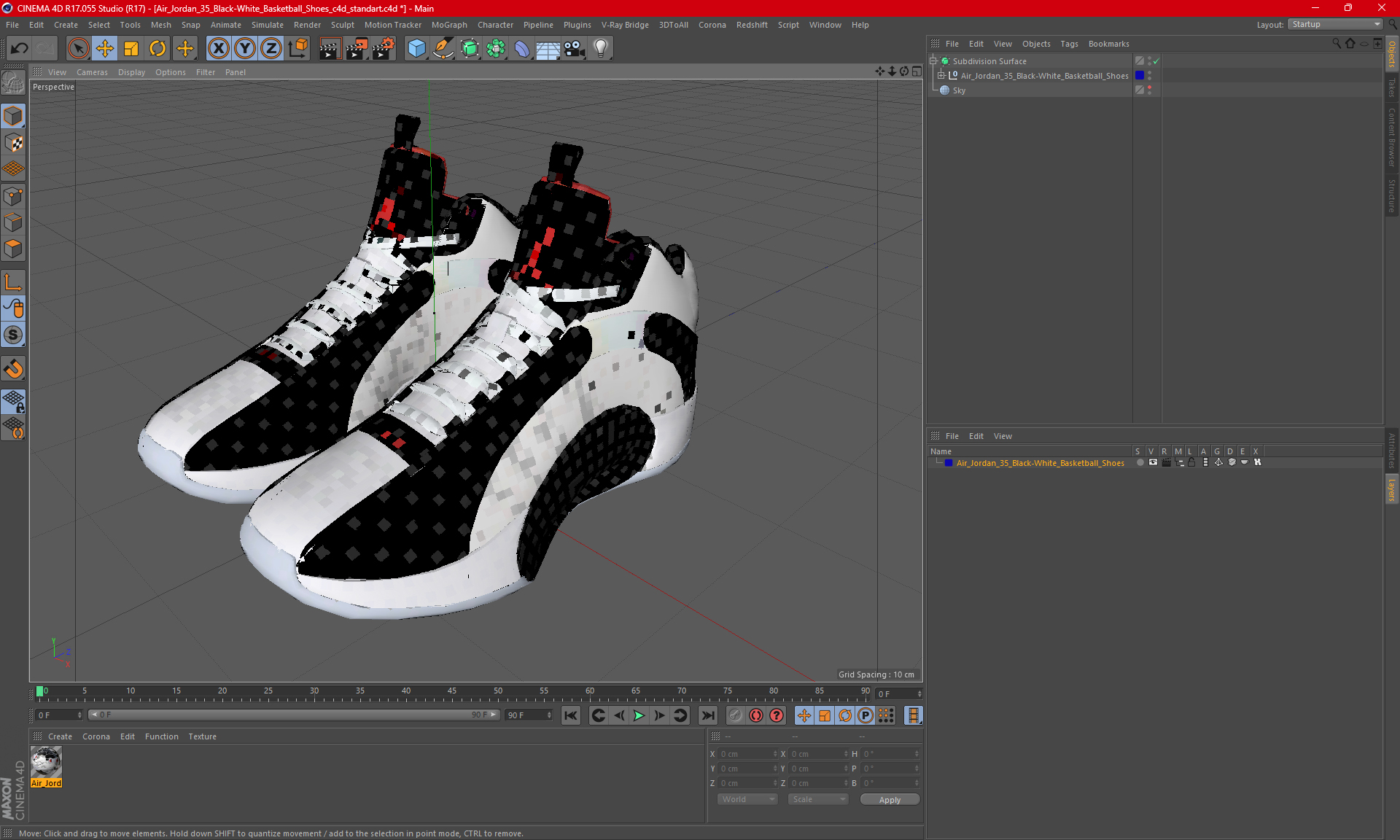Click the Locked Workplane icon
1400x840 pixels.
point(13,402)
